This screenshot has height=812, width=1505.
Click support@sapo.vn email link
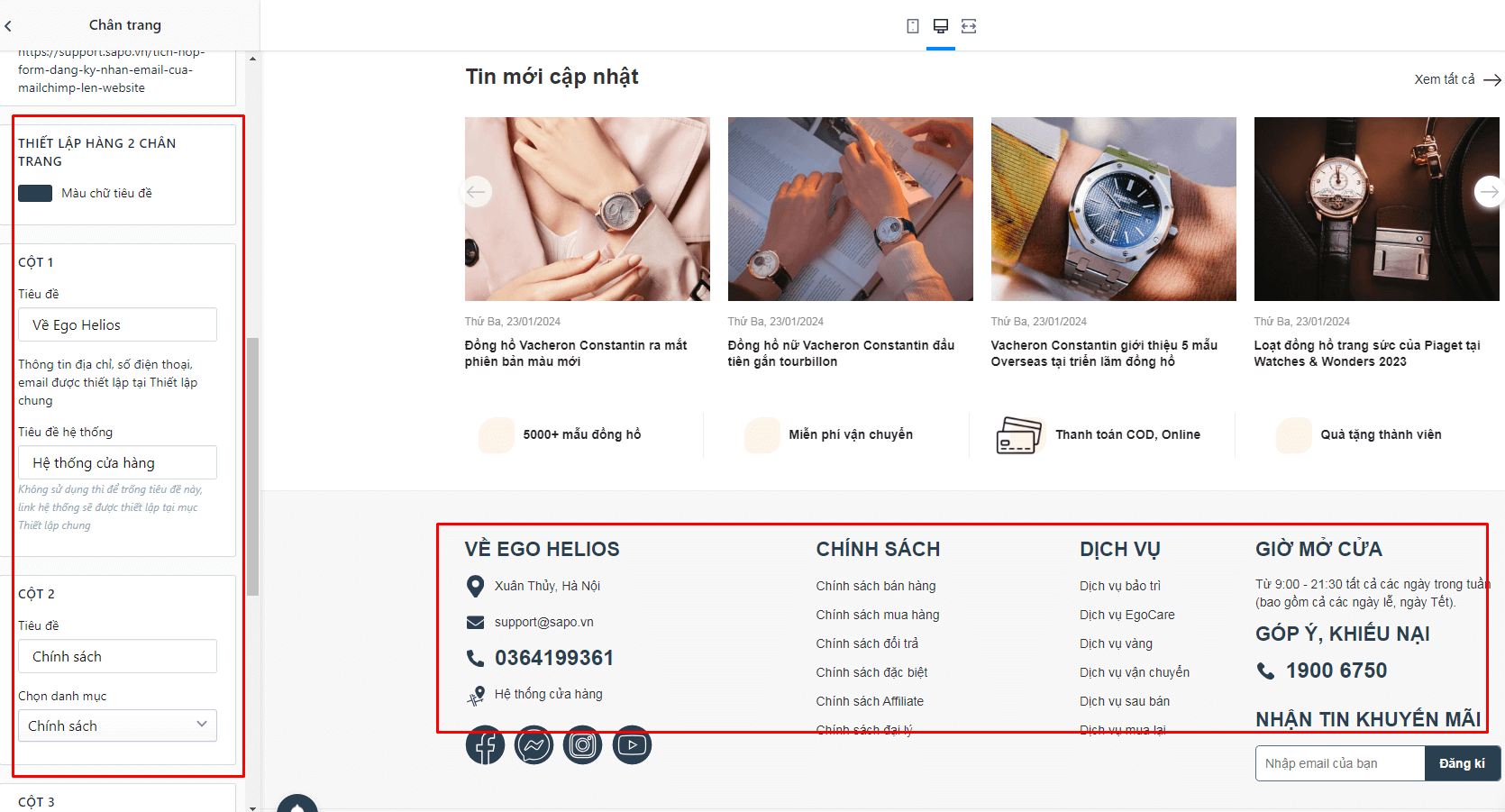544,622
